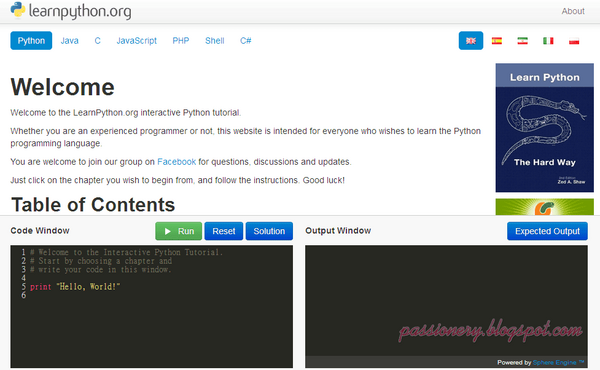Open the Python tab
This screenshot has height=370, width=600.
pos(31,41)
